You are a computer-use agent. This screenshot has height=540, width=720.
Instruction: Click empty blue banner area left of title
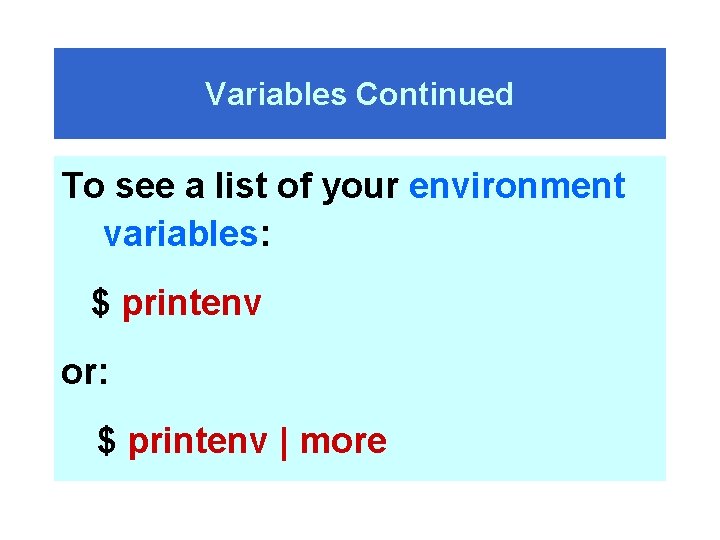tap(129, 94)
